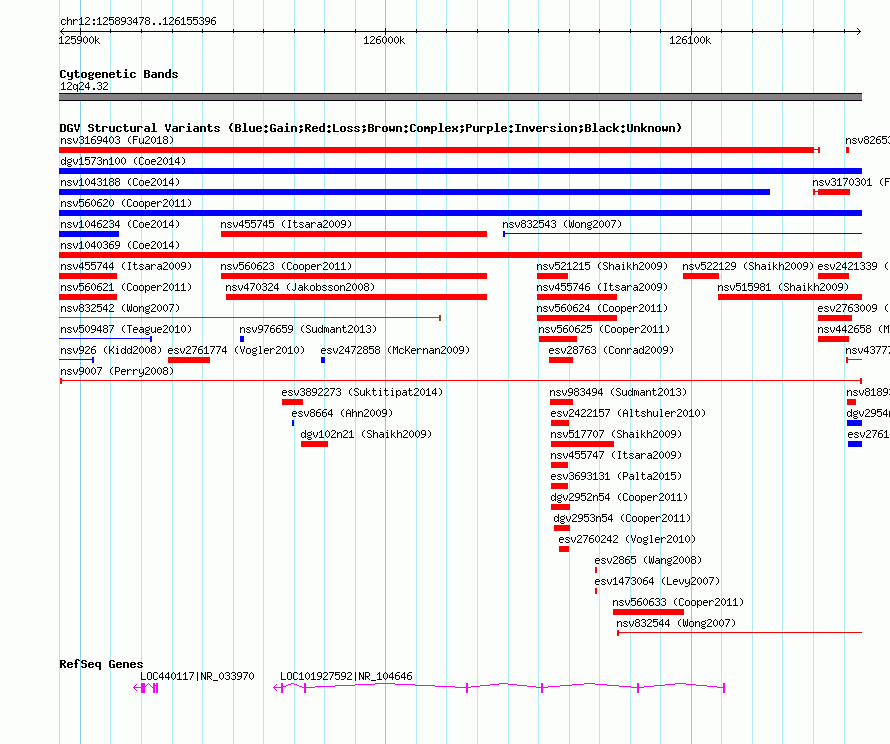890x744 pixels.
Task: Click the 12q24.32 band label
Action: [x=84, y=86]
